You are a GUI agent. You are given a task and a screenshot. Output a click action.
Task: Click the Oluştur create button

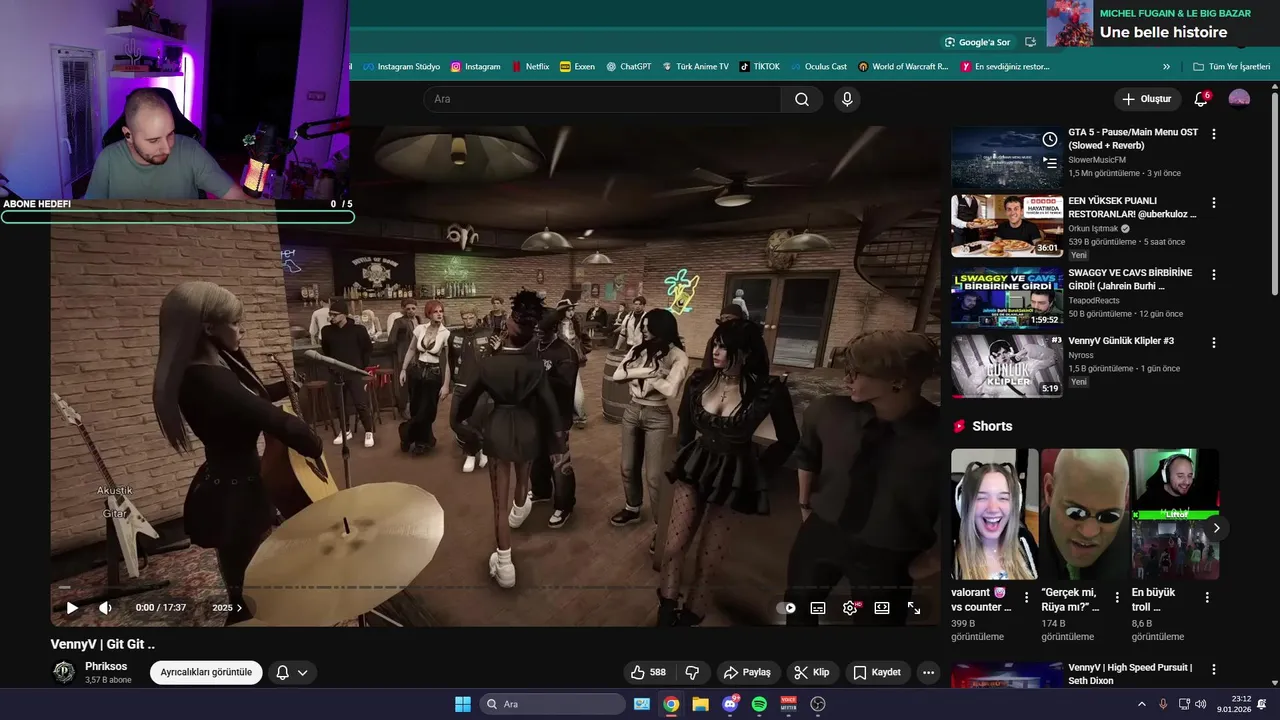[1146, 99]
